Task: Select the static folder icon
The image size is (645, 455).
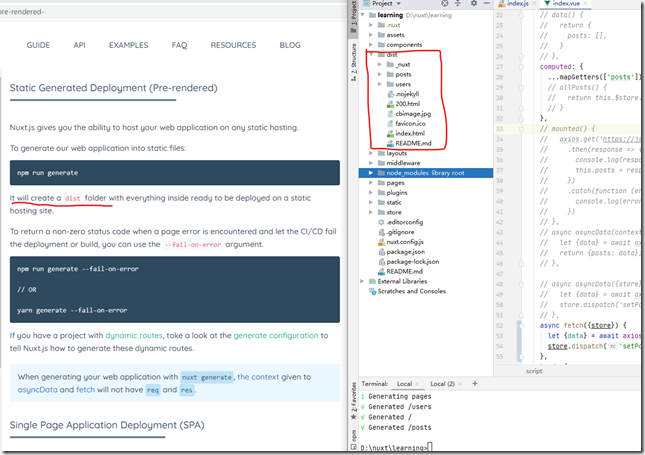Action: 381,202
